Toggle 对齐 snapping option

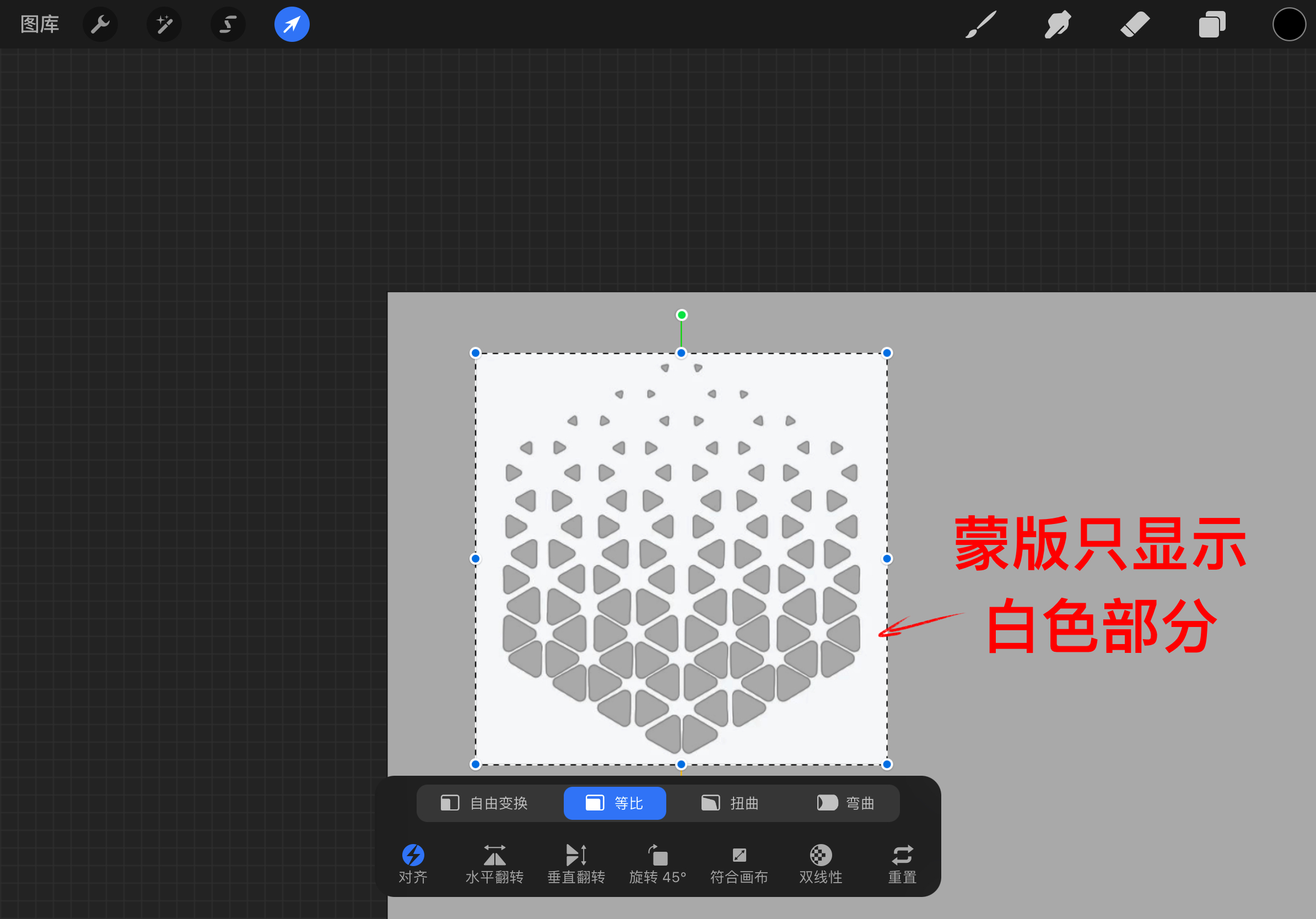[413, 863]
